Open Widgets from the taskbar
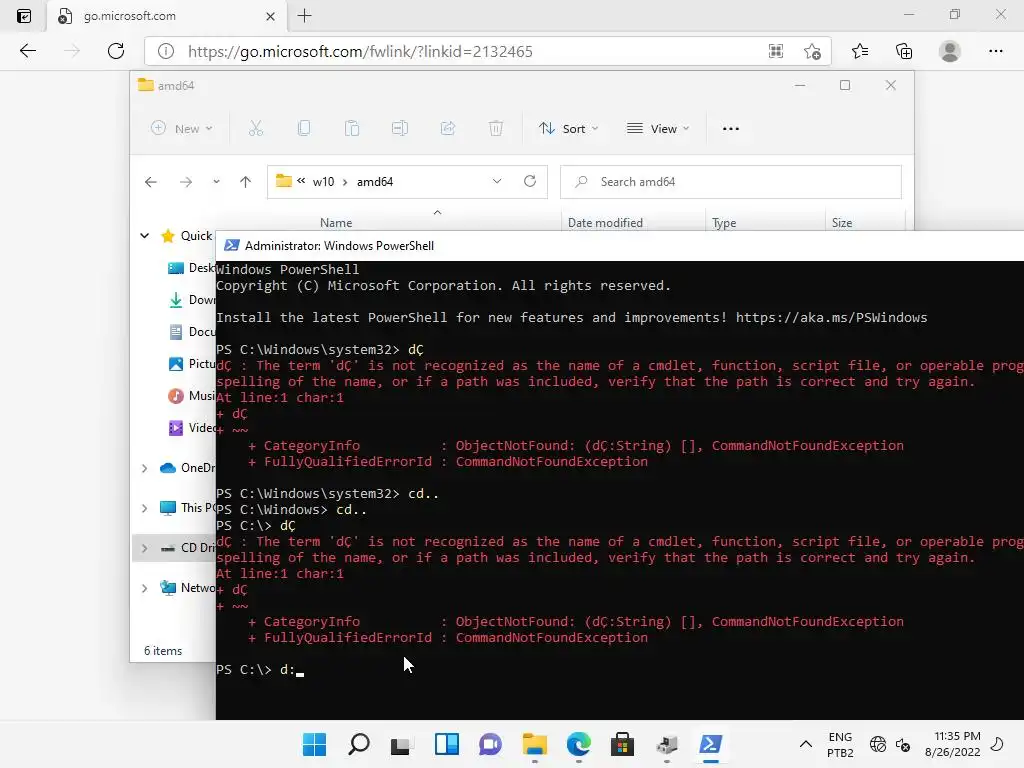 pyautogui.click(x=447, y=744)
